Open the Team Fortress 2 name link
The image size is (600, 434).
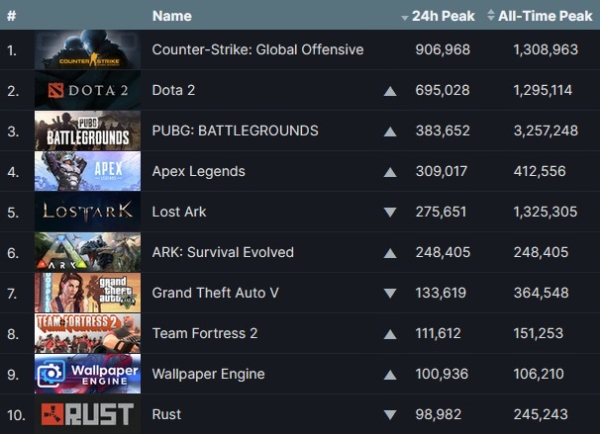pyautogui.click(x=205, y=333)
